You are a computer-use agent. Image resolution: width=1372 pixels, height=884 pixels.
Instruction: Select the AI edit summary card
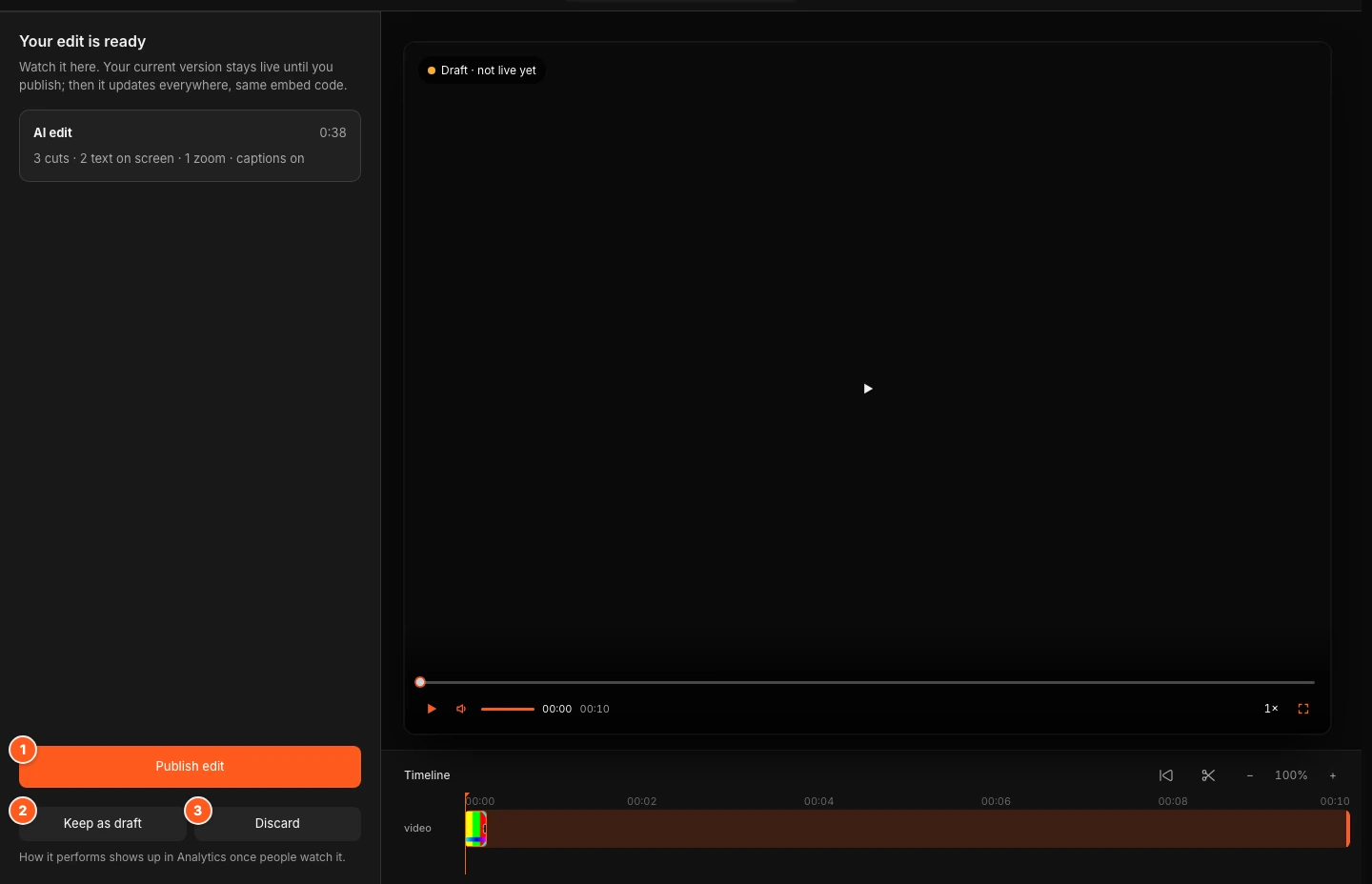pyautogui.click(x=190, y=146)
